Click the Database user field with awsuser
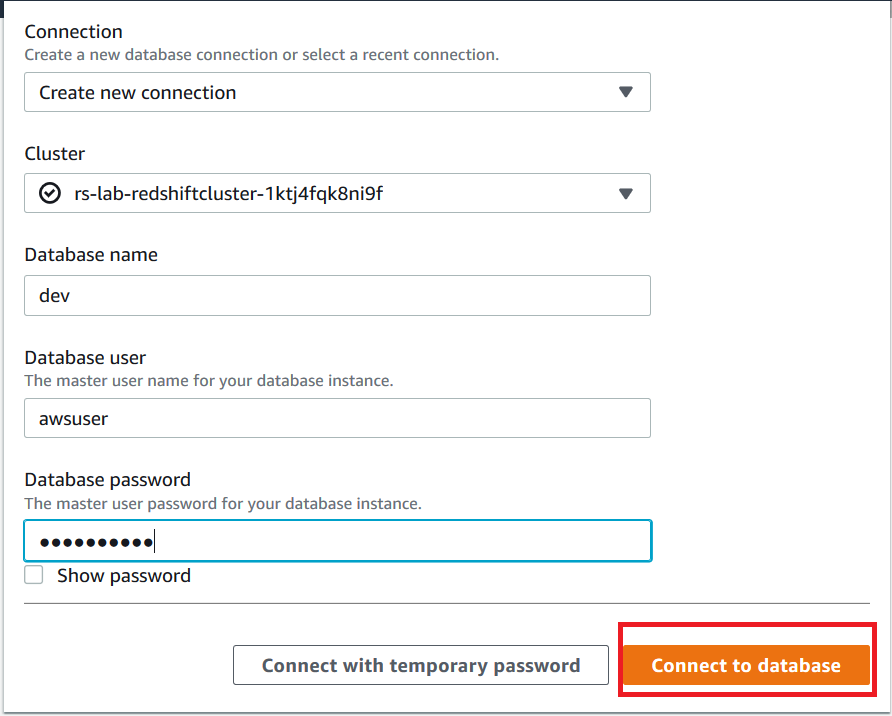Image resolution: width=892 pixels, height=716 pixels. [337, 418]
